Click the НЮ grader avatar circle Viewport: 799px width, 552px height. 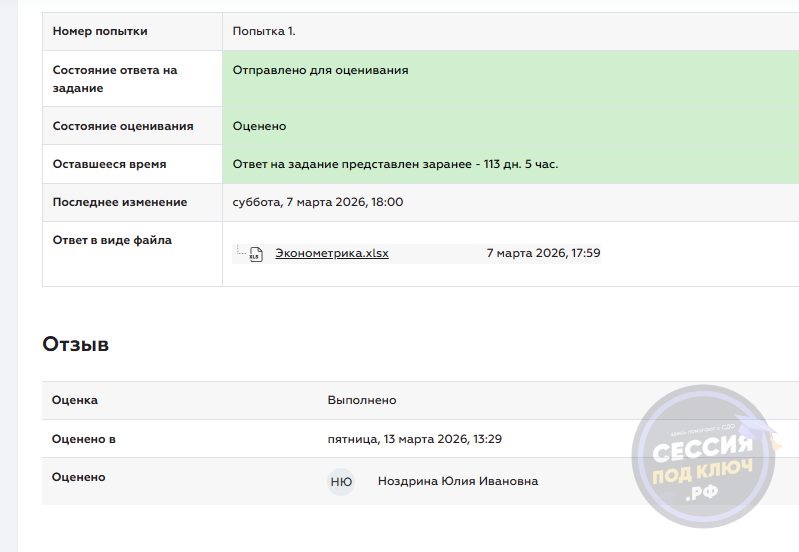pyautogui.click(x=341, y=482)
